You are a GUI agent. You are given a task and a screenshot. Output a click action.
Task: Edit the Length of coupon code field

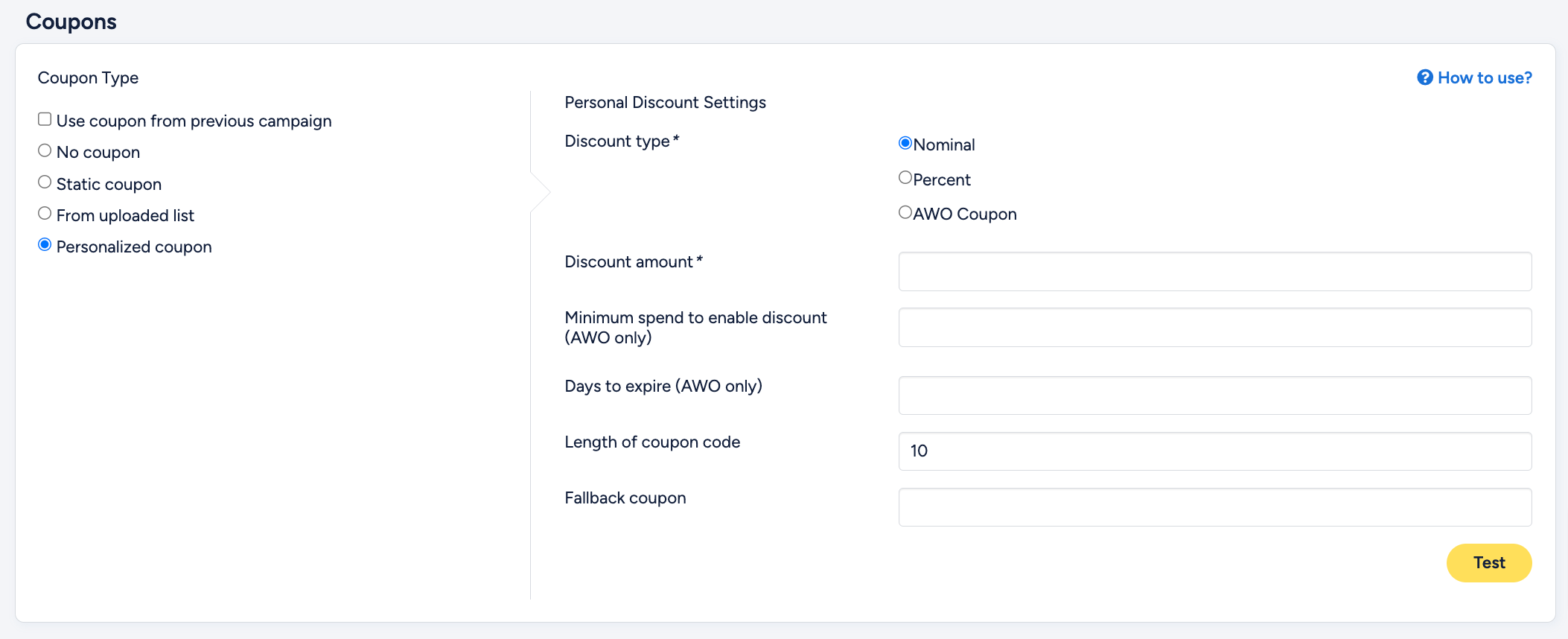(1215, 451)
